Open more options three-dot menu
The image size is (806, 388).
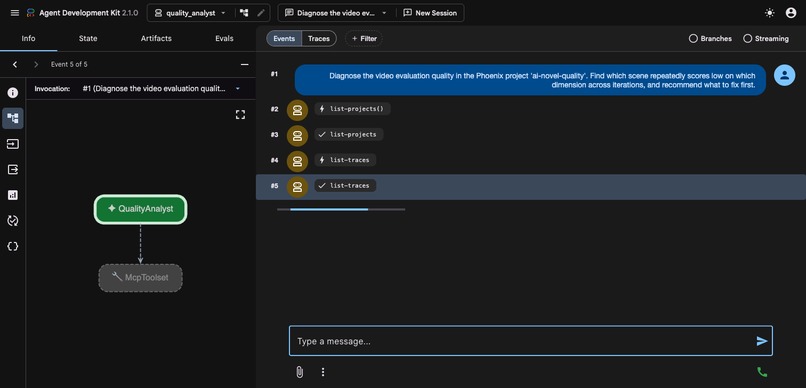pos(323,372)
